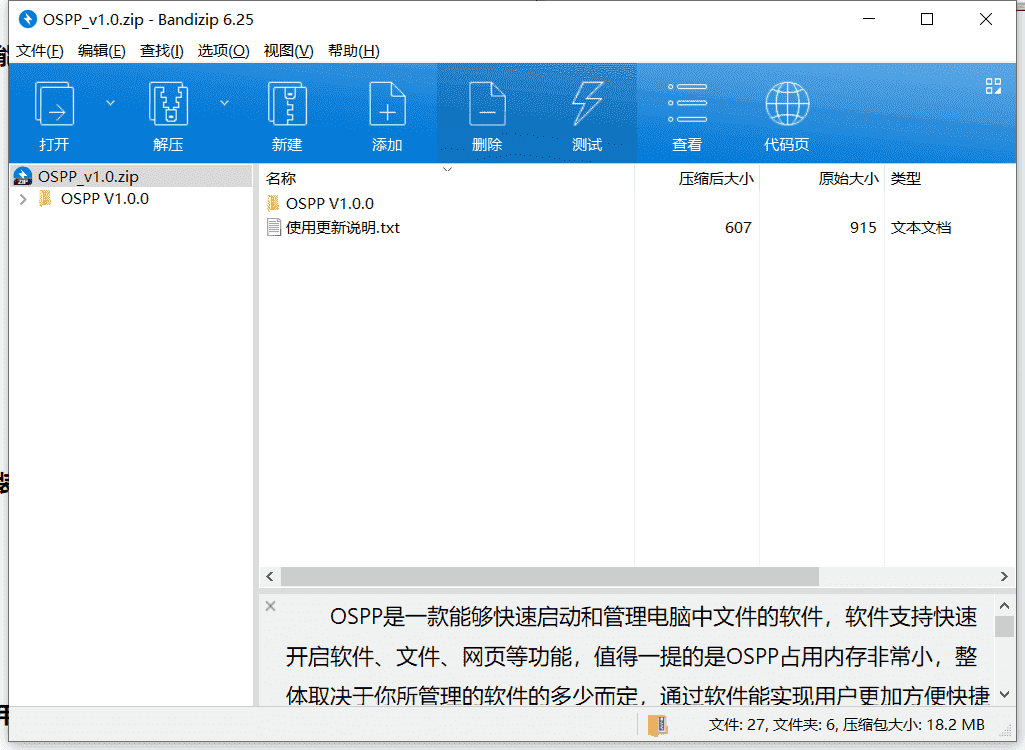This screenshot has height=750, width=1025.
Task: Close the archive comment panel
Action: pyautogui.click(x=271, y=606)
